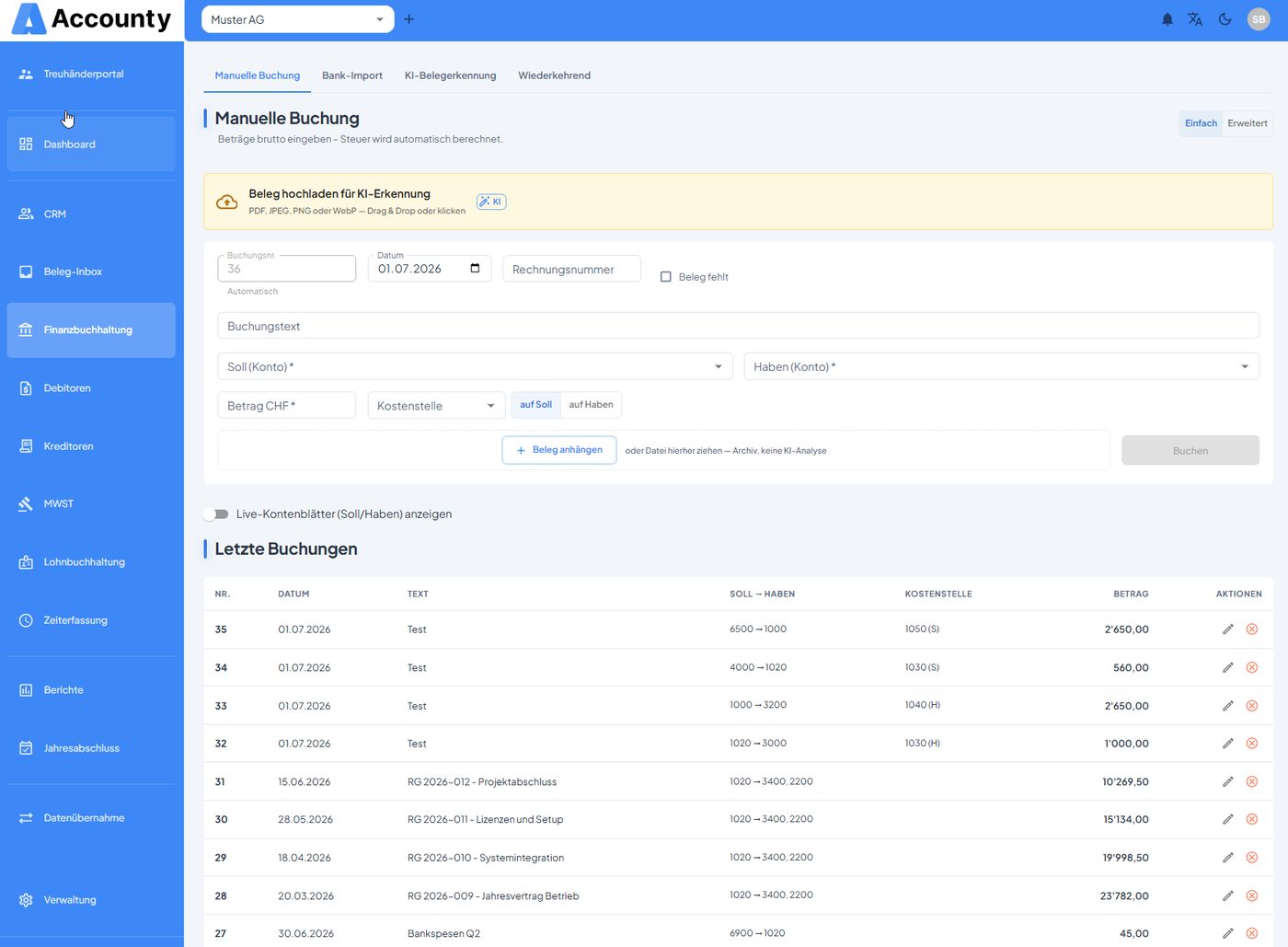Delete booking number 33
This screenshot has height=947, width=1288.
pyautogui.click(x=1252, y=706)
